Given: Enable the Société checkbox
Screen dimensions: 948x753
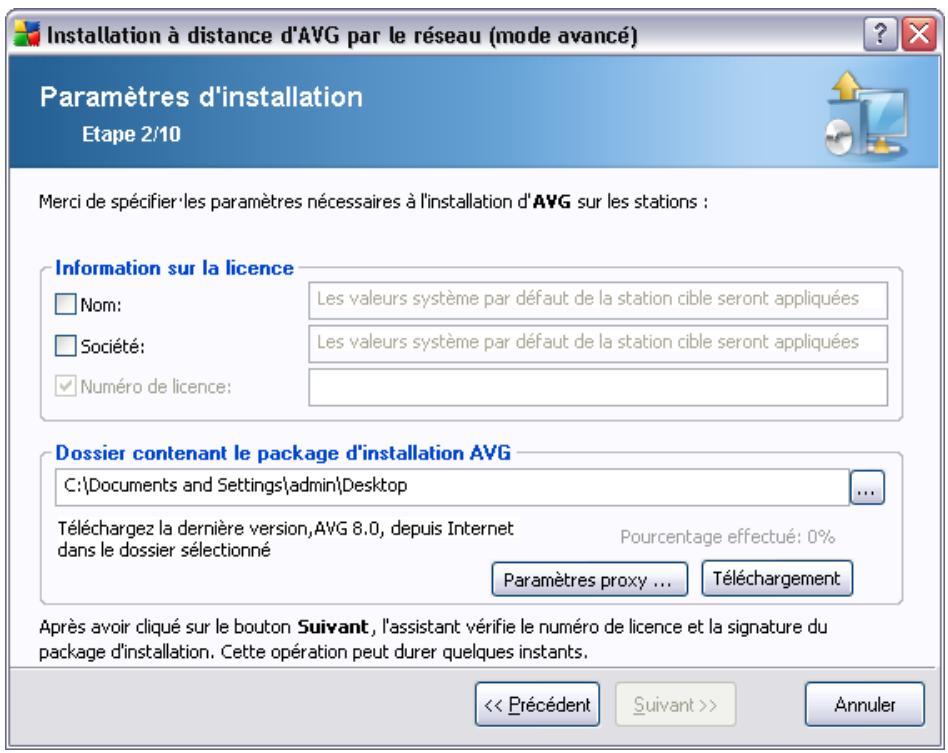Looking at the screenshot, I should (65, 346).
